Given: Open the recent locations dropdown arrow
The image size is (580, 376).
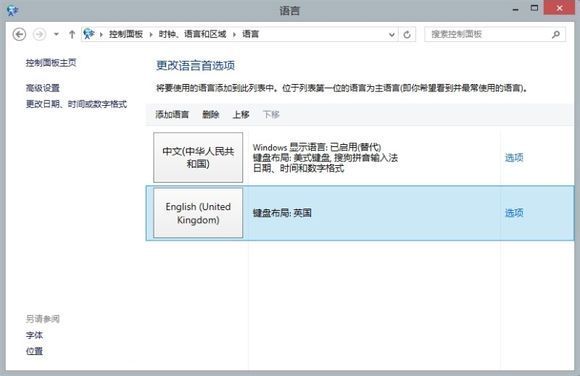Looking at the screenshot, I should [56, 34].
